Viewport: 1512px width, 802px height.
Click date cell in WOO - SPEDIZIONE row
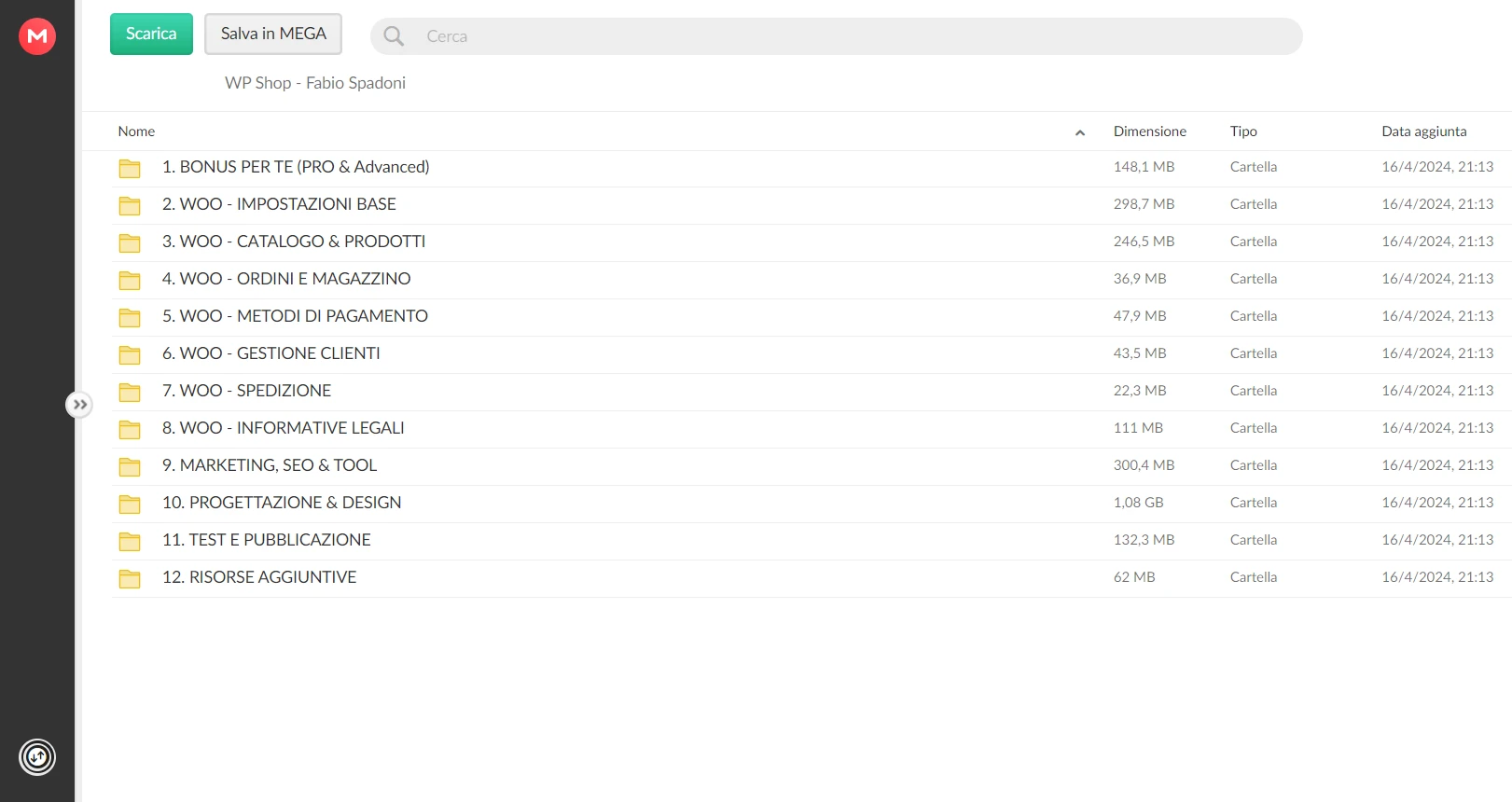(1437, 391)
